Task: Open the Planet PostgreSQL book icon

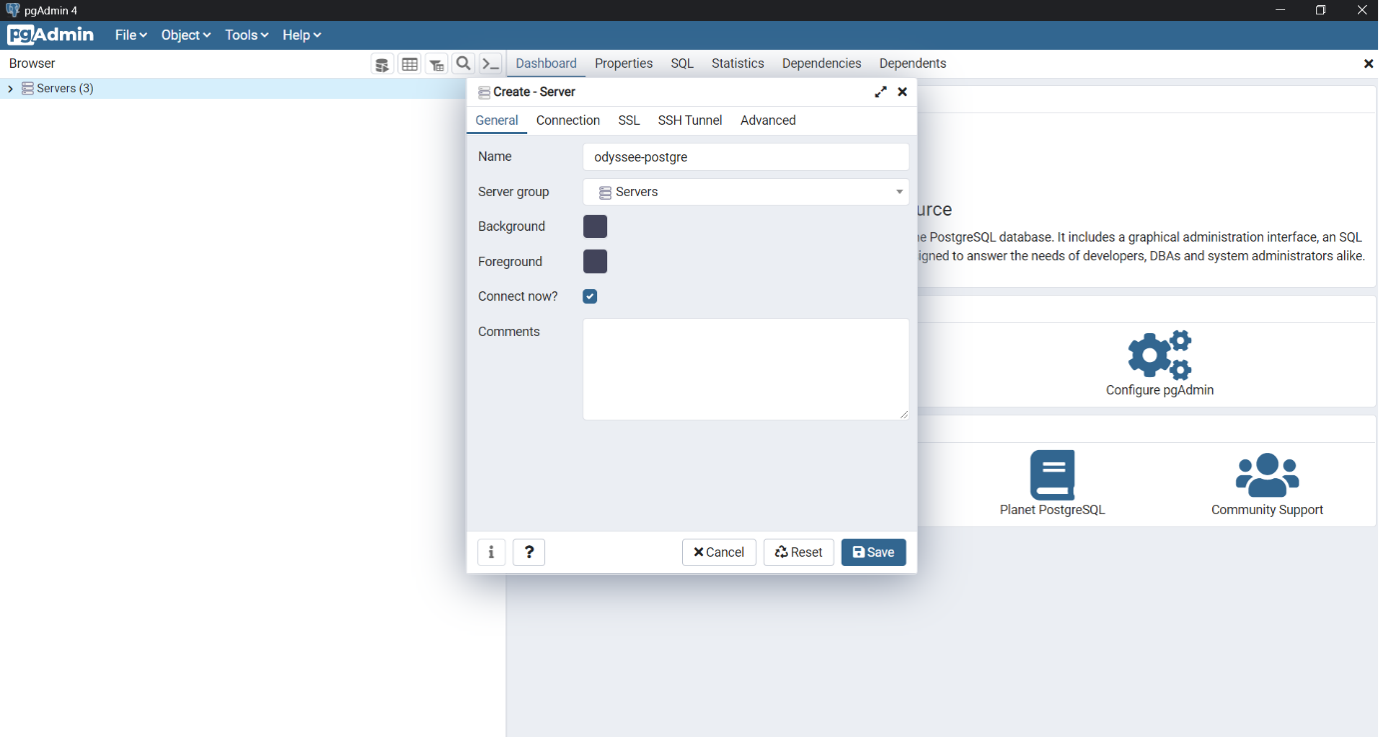Action: (1052, 475)
